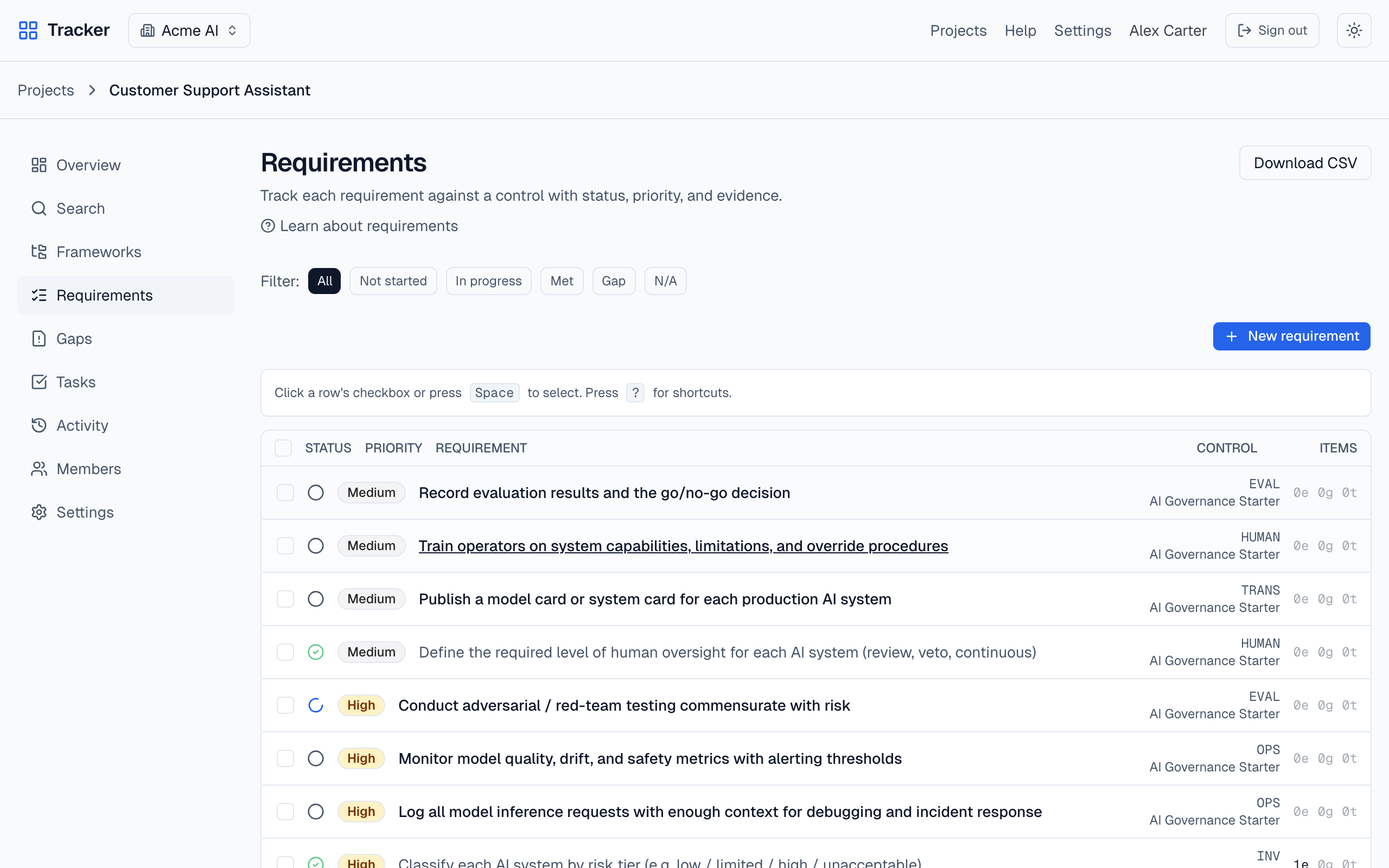
Task: Open the Acme AI organization switcher
Action: click(x=189, y=30)
